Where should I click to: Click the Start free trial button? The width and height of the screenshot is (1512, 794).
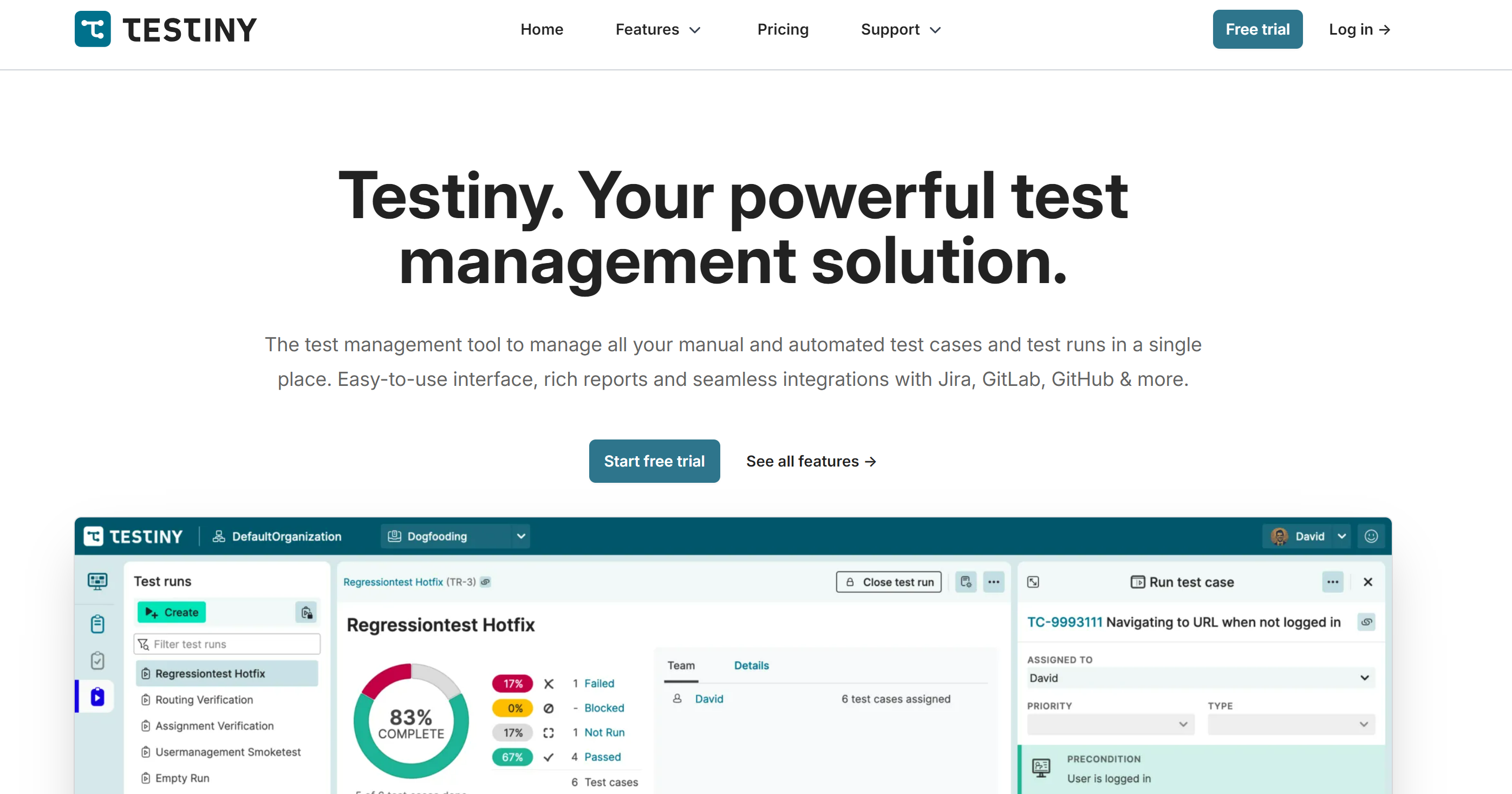[654, 461]
